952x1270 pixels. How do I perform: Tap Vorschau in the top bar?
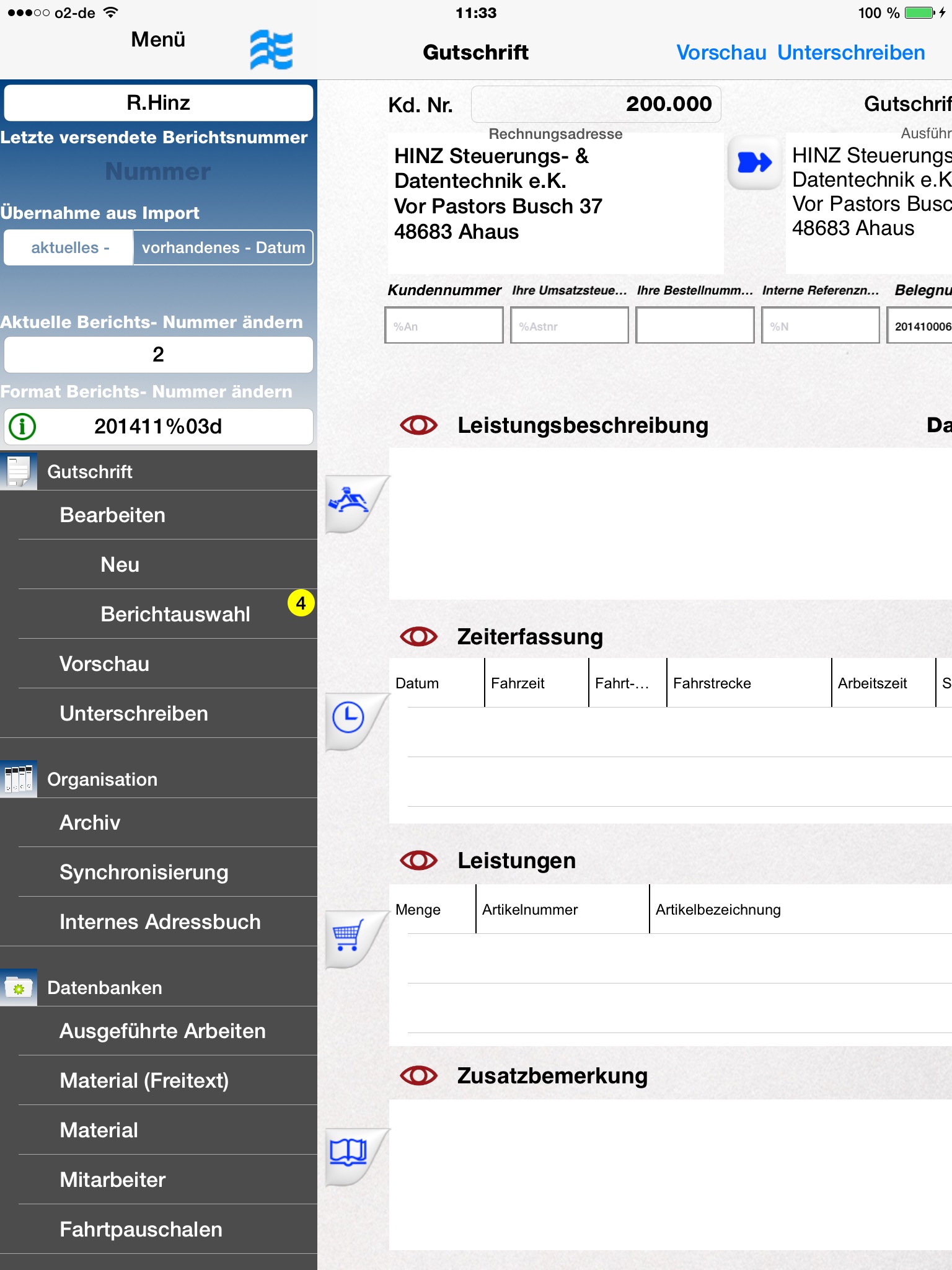721,53
